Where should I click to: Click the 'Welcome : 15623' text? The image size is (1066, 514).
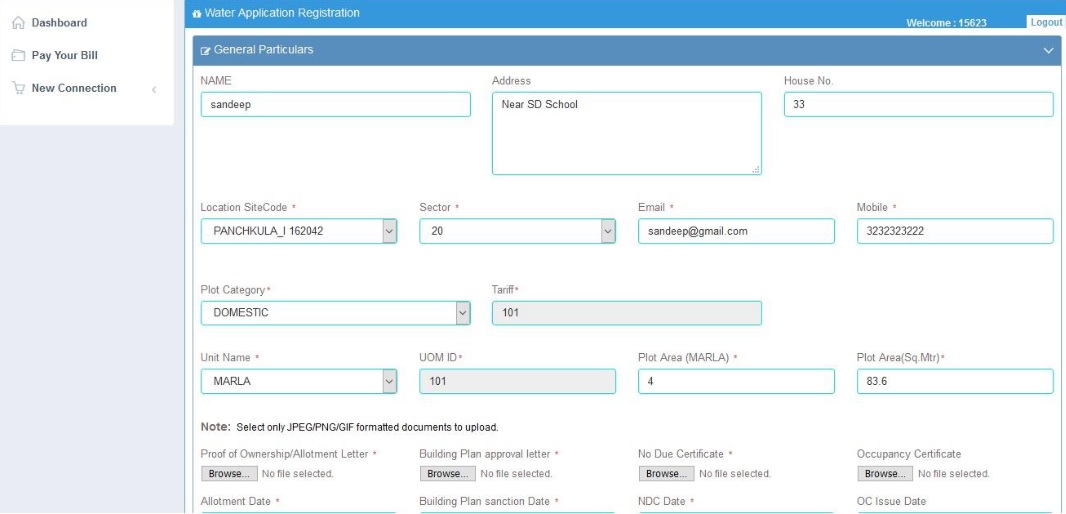pos(946,23)
